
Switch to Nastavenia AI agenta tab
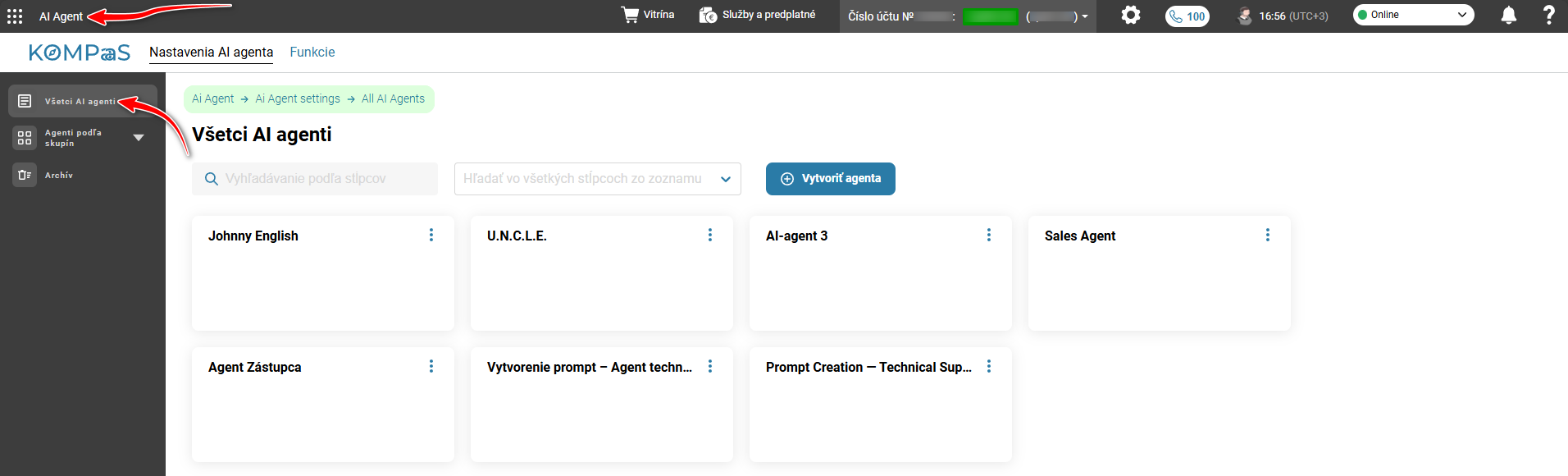[x=211, y=53]
